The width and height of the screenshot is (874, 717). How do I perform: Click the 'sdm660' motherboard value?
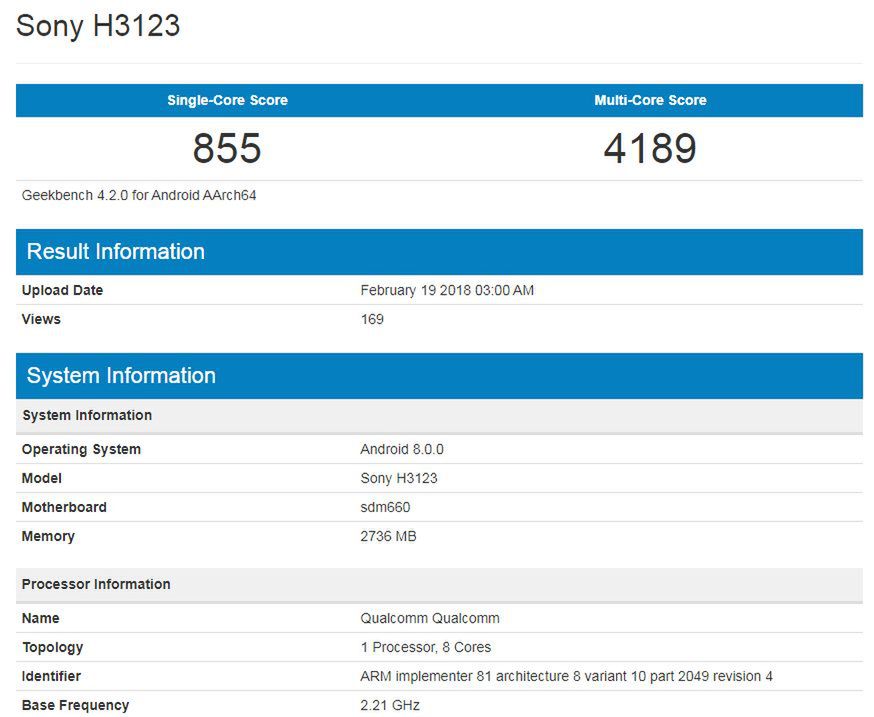coord(385,507)
